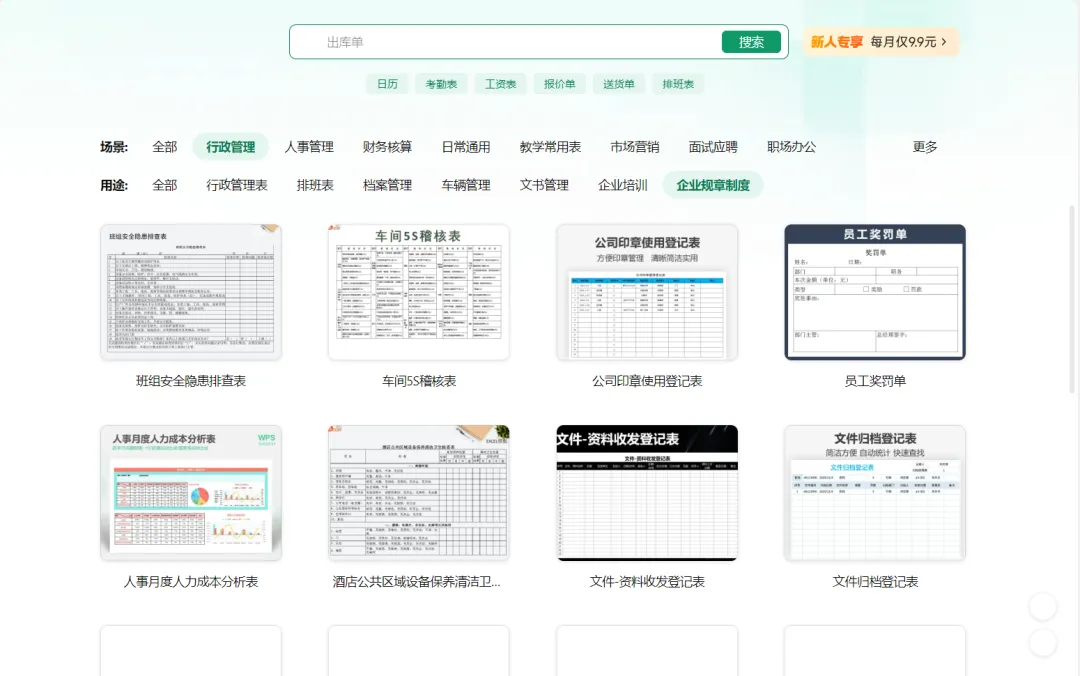Choose the 财务核算 scene filter
1080x676 pixels.
pos(387,147)
